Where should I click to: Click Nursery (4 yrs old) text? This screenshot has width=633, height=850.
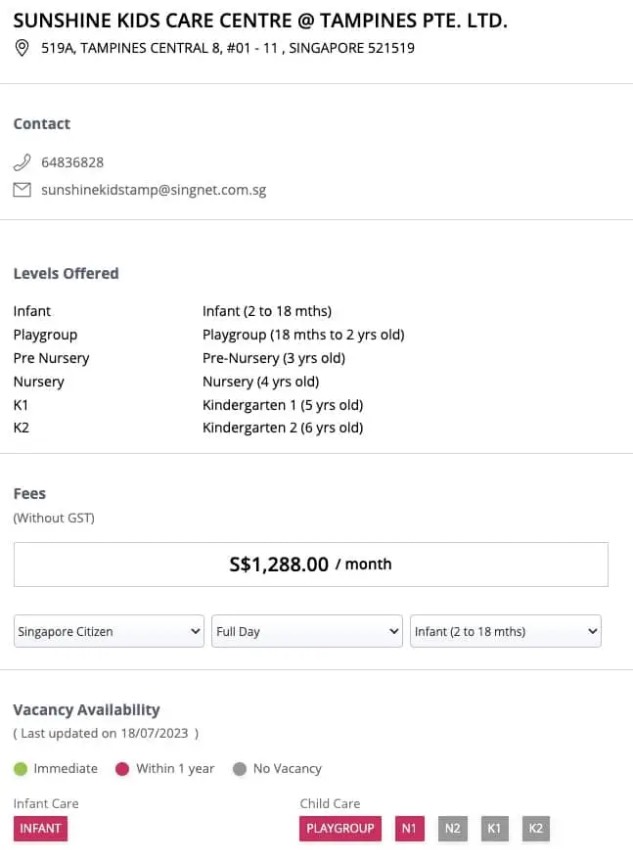click(x=261, y=382)
